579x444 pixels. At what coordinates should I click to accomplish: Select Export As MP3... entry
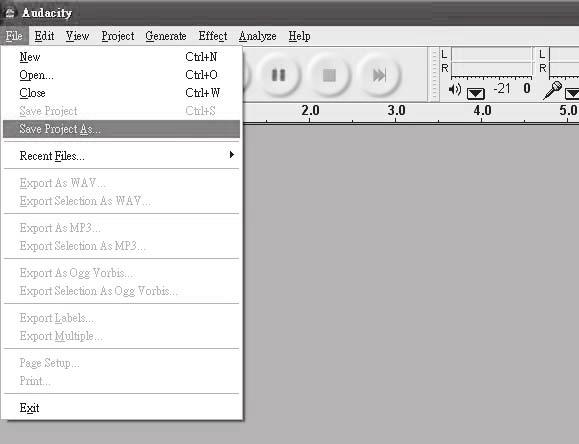(121, 228)
